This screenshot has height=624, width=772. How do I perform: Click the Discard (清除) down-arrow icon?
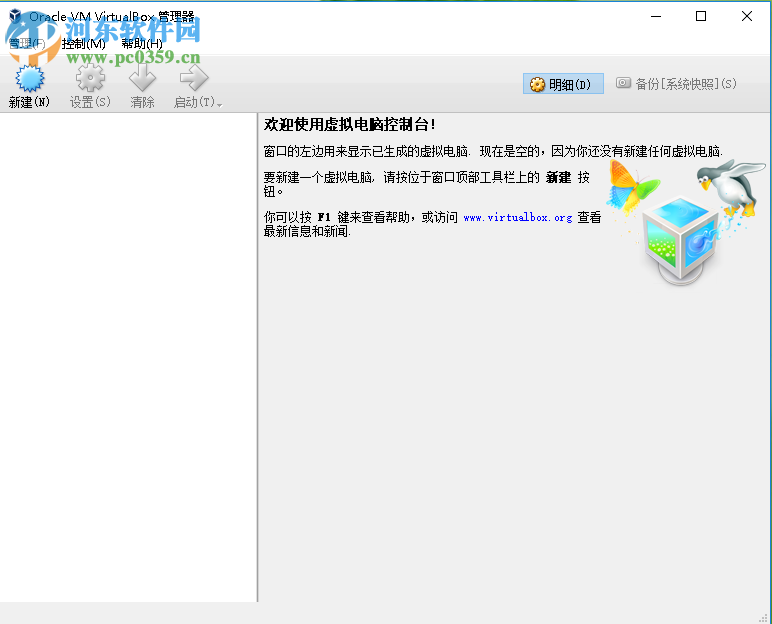(142, 78)
